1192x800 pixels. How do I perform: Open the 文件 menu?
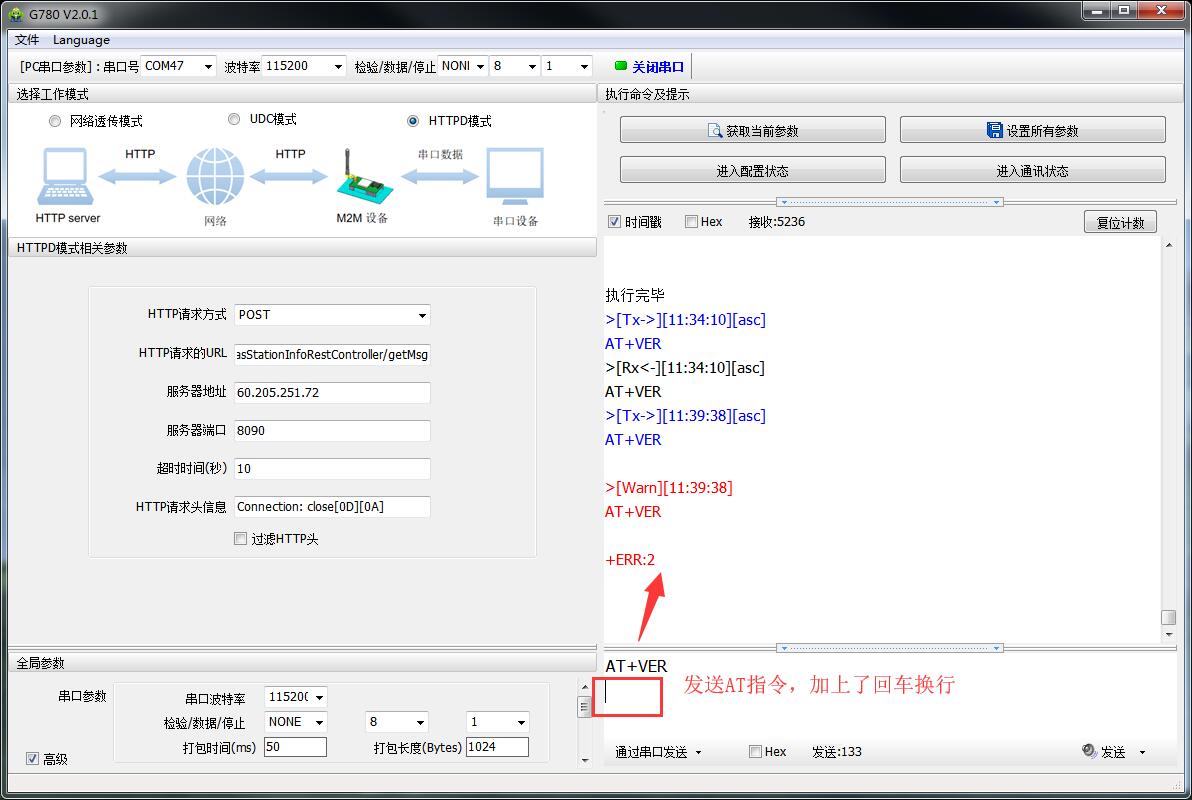point(27,40)
